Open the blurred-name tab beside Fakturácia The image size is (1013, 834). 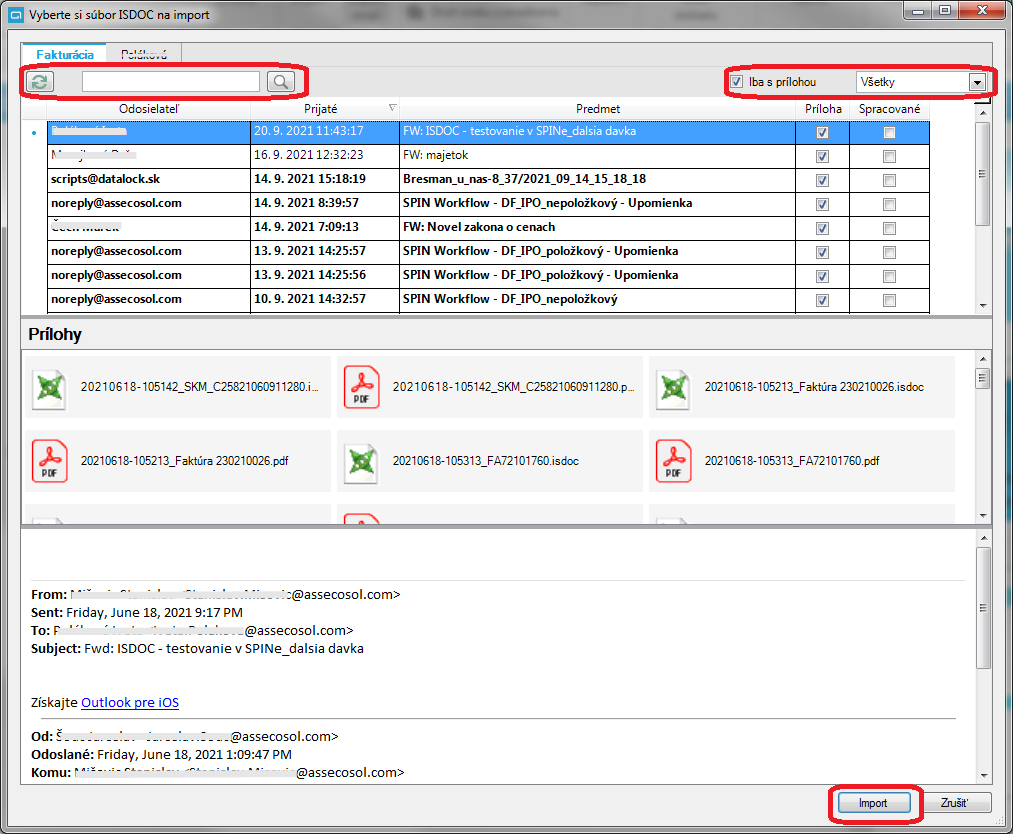point(144,55)
